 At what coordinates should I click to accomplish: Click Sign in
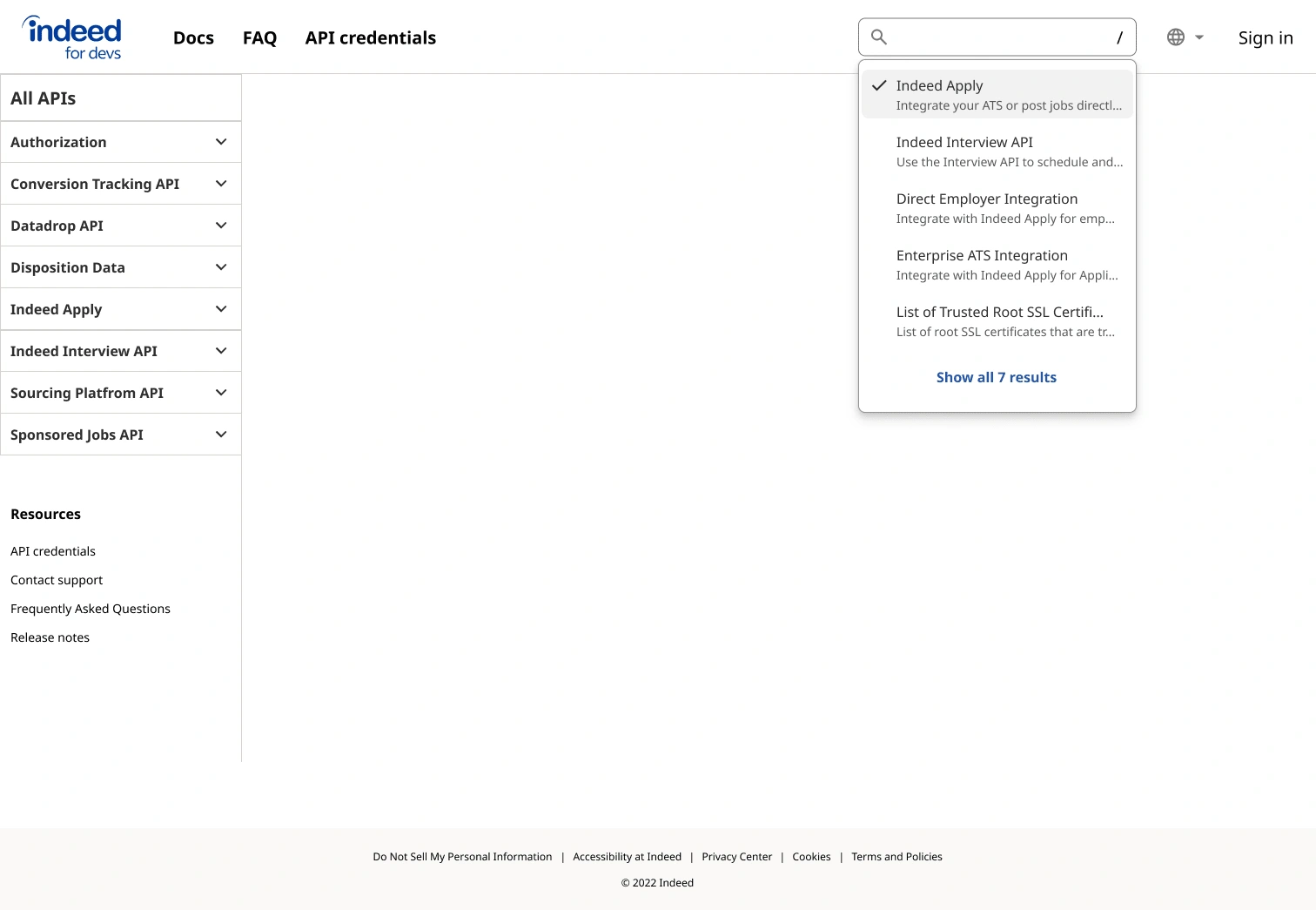1266,37
